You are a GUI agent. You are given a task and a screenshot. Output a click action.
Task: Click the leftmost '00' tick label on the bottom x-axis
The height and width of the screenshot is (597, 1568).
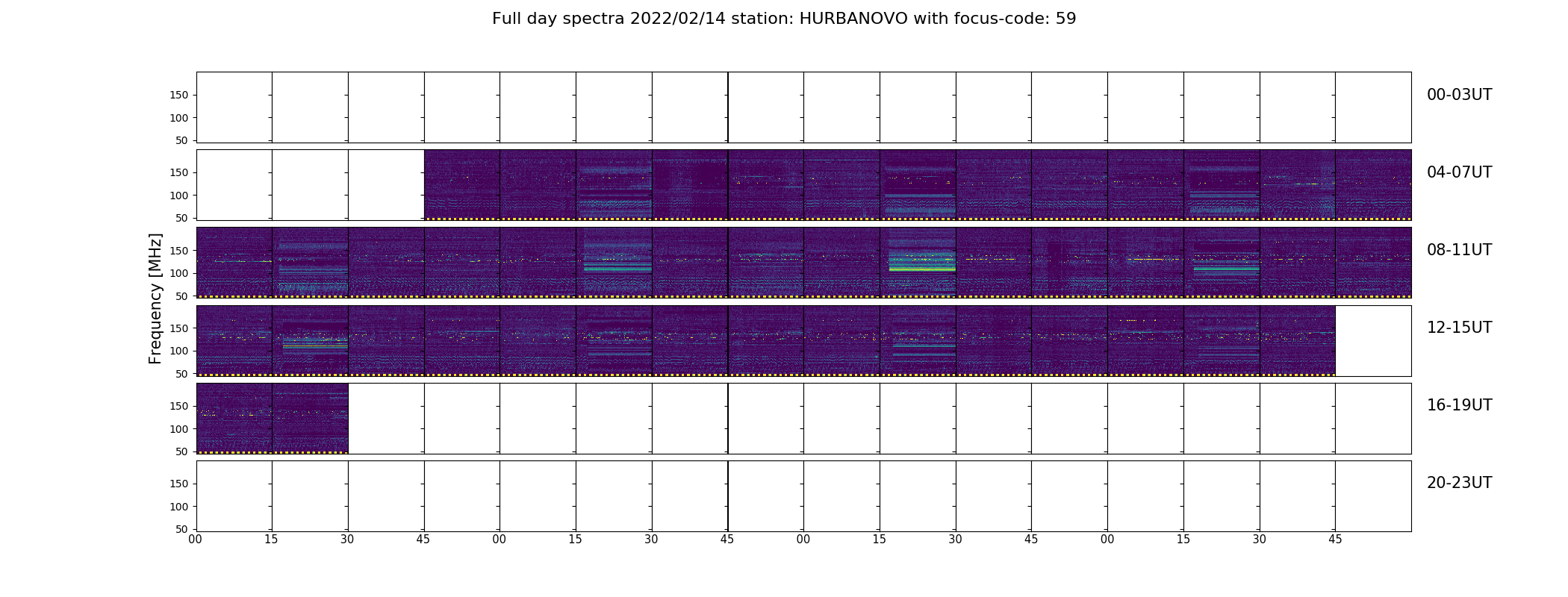coord(195,540)
